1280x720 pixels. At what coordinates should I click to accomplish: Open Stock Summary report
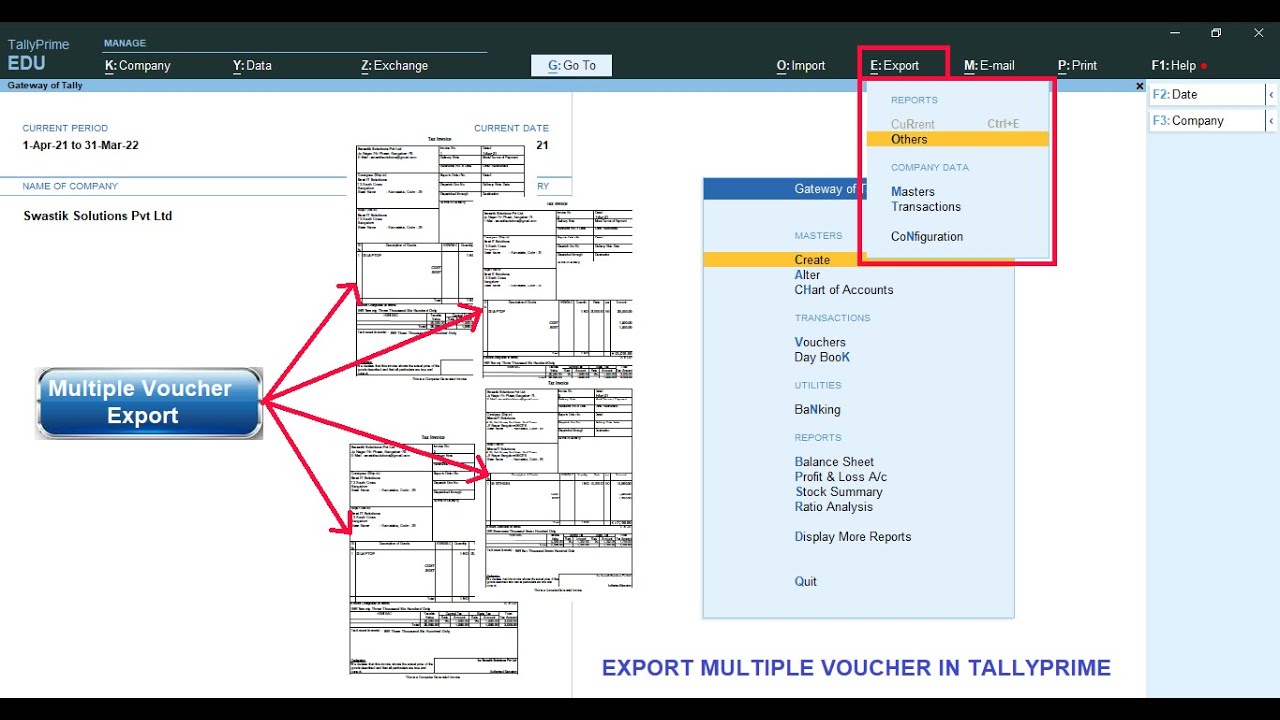[839, 492]
